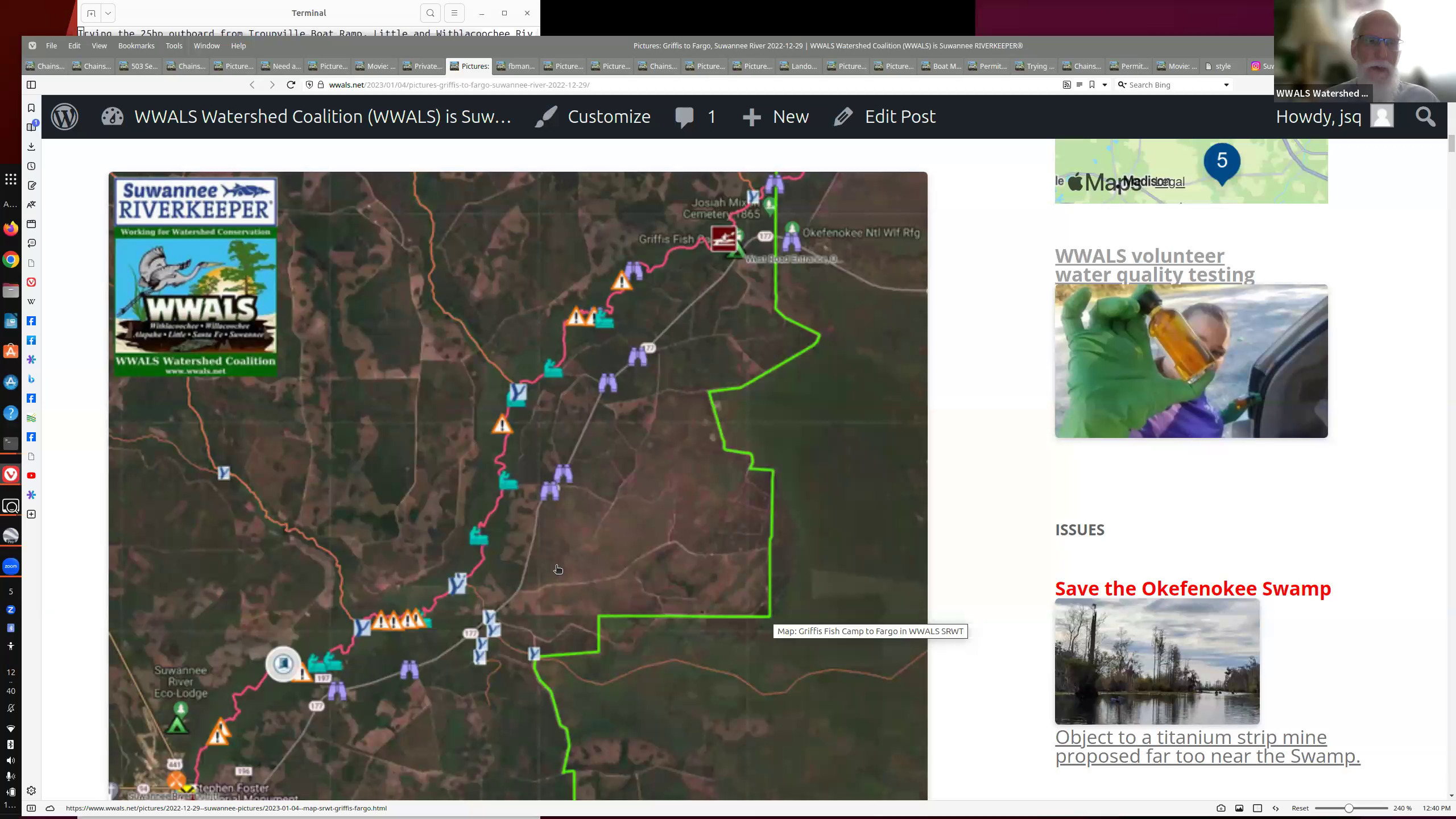Open the Bookmarks menu
The height and width of the screenshot is (819, 1456).
pos(136,45)
